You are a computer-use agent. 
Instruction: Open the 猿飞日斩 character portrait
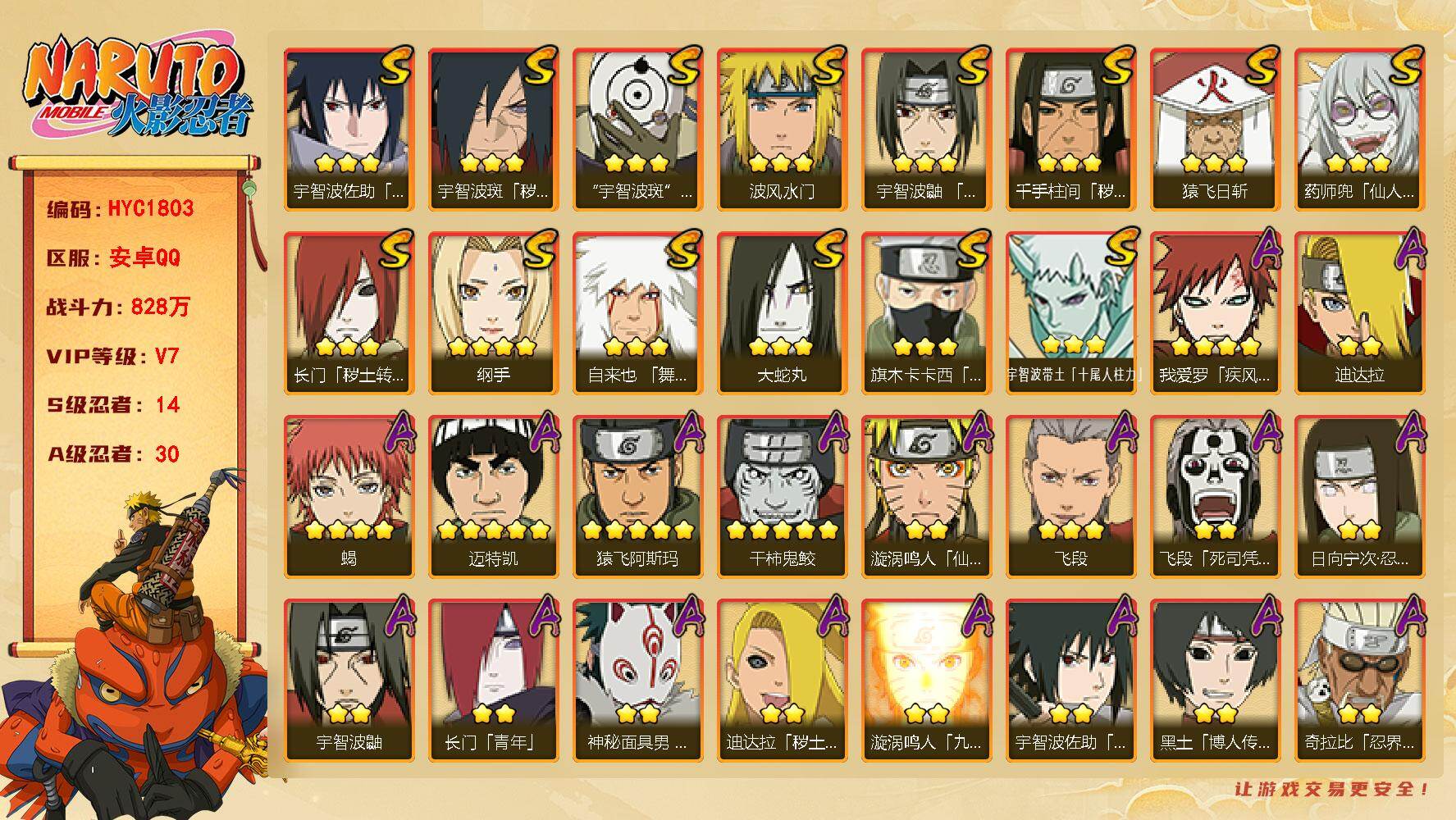(x=1215, y=130)
